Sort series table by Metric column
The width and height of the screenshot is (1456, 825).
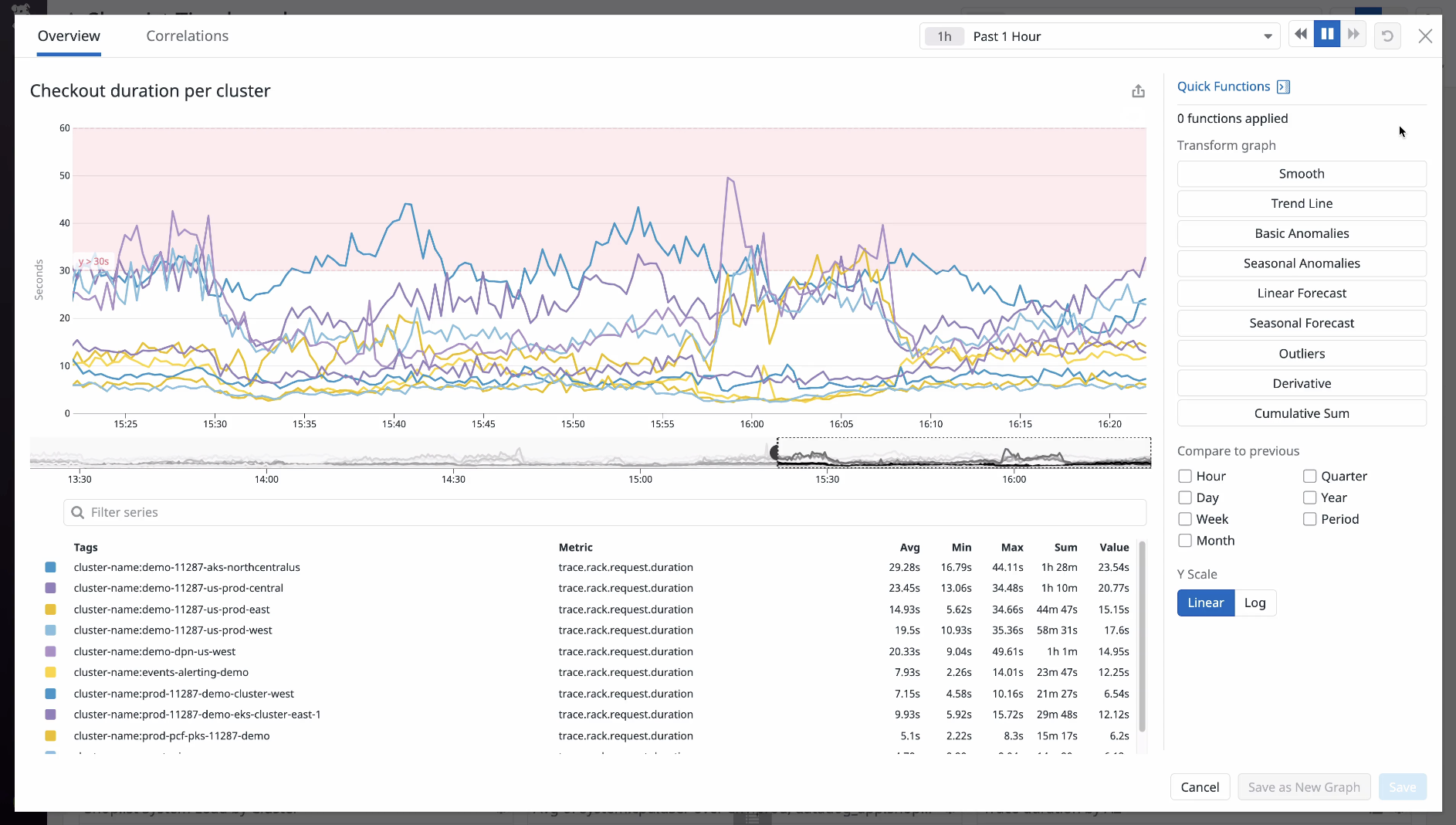pos(576,547)
